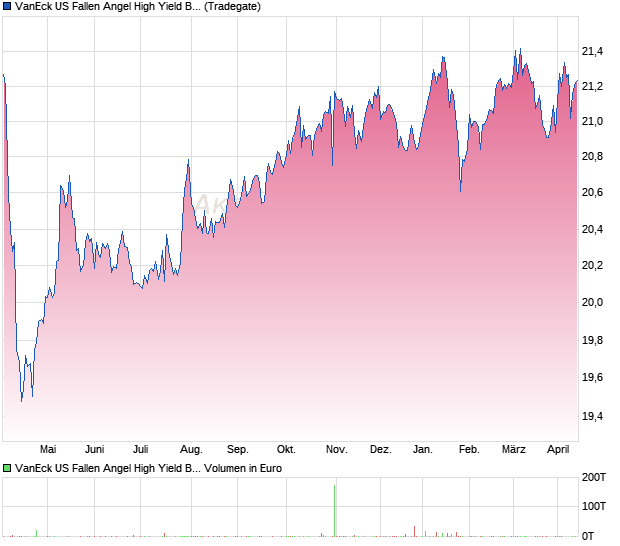Select the VanEck US Fallen Angel (Tradegate) title
The height and width of the screenshot is (546, 620).
tap(138, 6)
